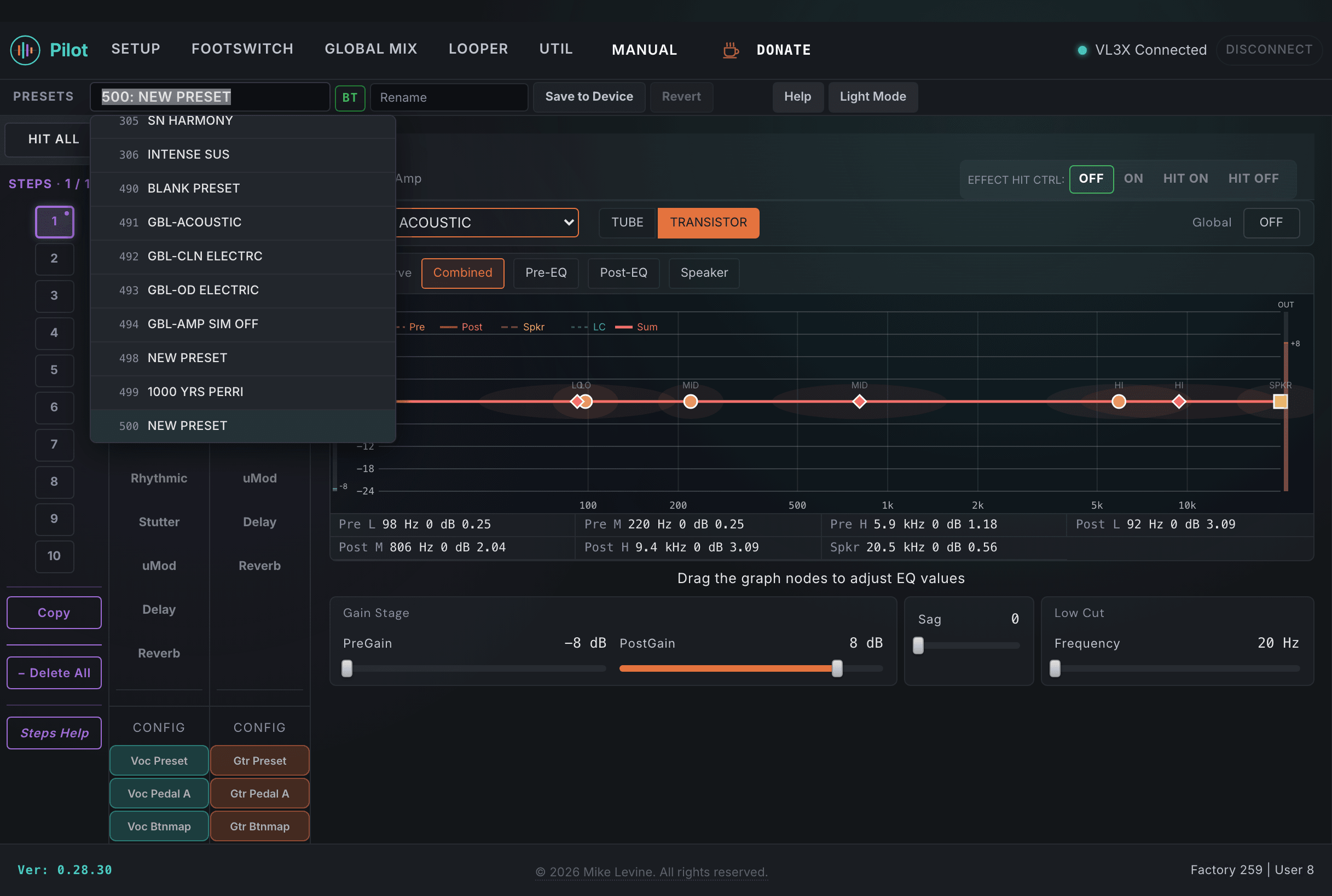Click the PreGain slider handle
Image resolution: width=1332 pixels, height=896 pixels.
[x=347, y=668]
